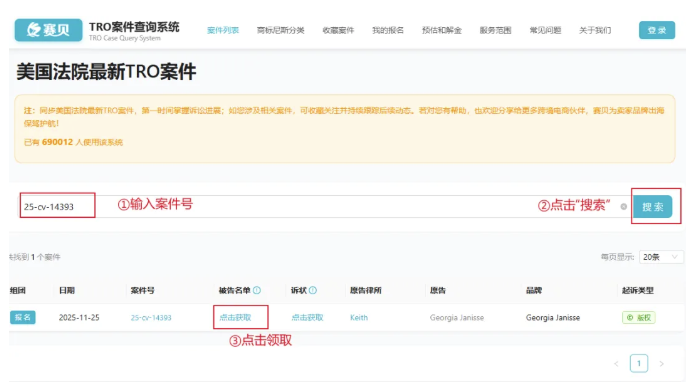Click the info icon beside 被告名单
Image resolution: width=690 pixels, height=382 pixels.
tap(257, 290)
